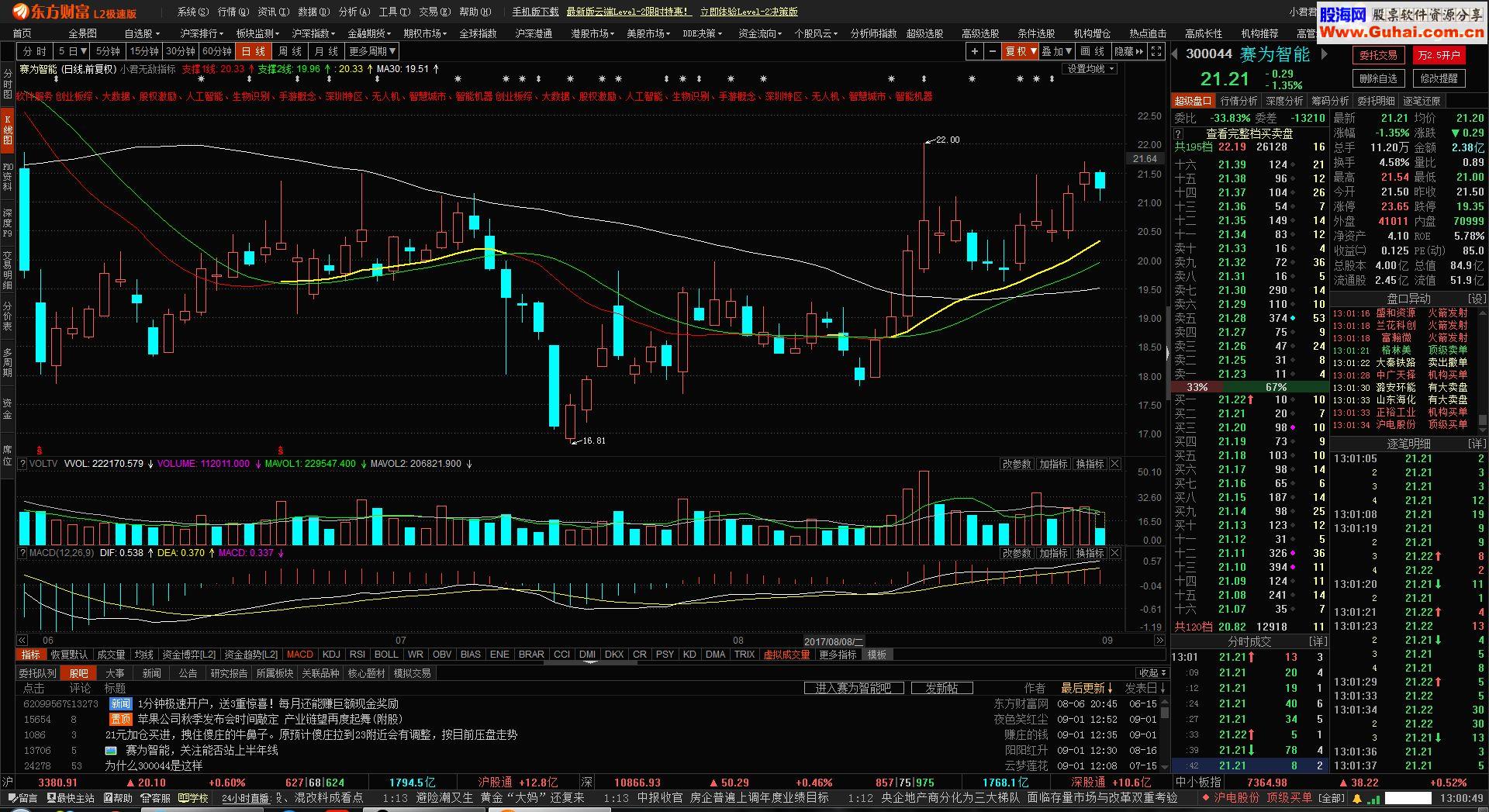Viewport: 1489px width, 812px height.
Task: Open 帮助 help in status bar
Action: click(117, 797)
